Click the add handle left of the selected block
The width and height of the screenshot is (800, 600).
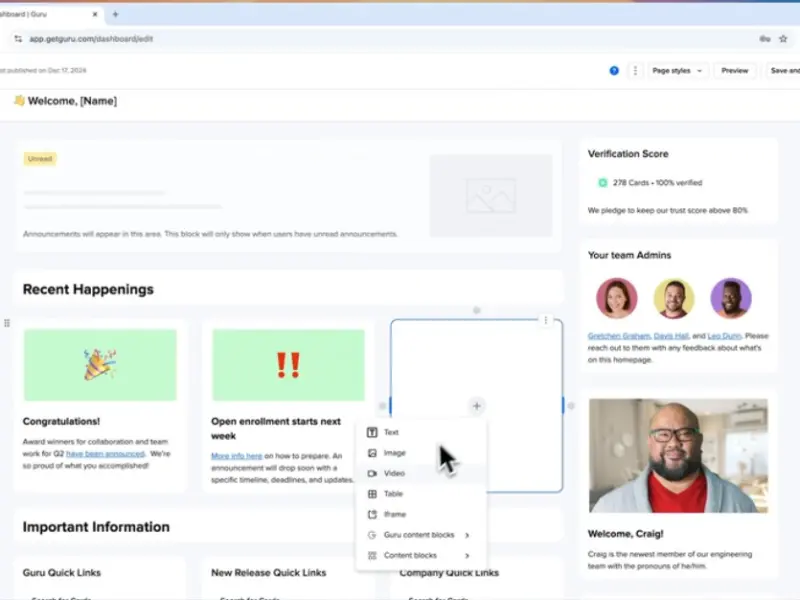pos(382,406)
